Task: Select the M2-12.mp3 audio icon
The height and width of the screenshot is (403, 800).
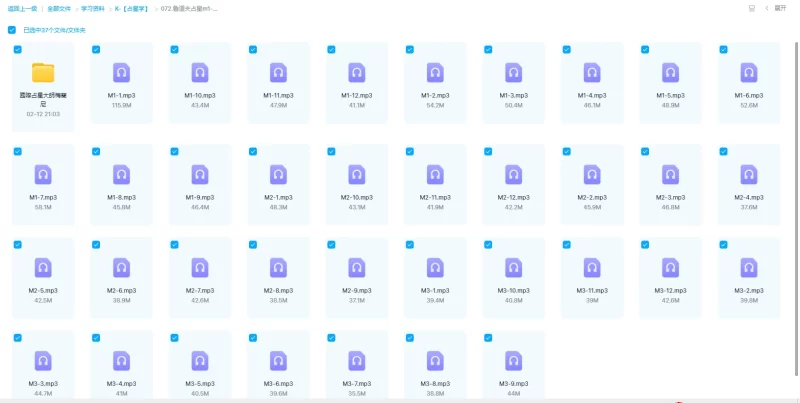Action: click(x=513, y=174)
